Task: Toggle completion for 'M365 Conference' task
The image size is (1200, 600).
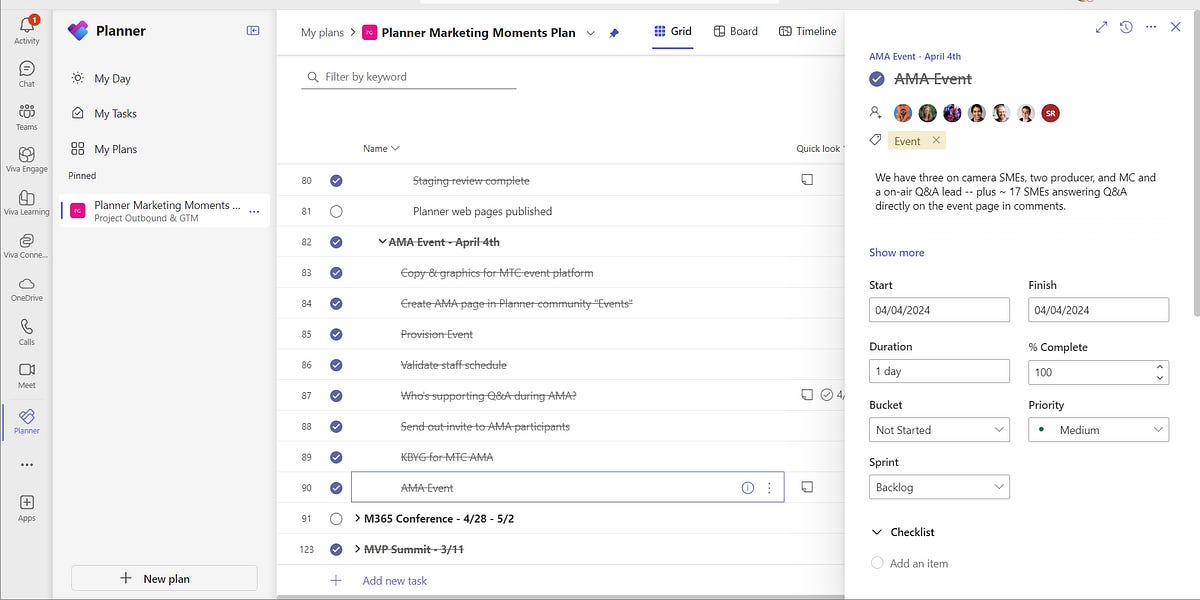Action: [x=335, y=518]
